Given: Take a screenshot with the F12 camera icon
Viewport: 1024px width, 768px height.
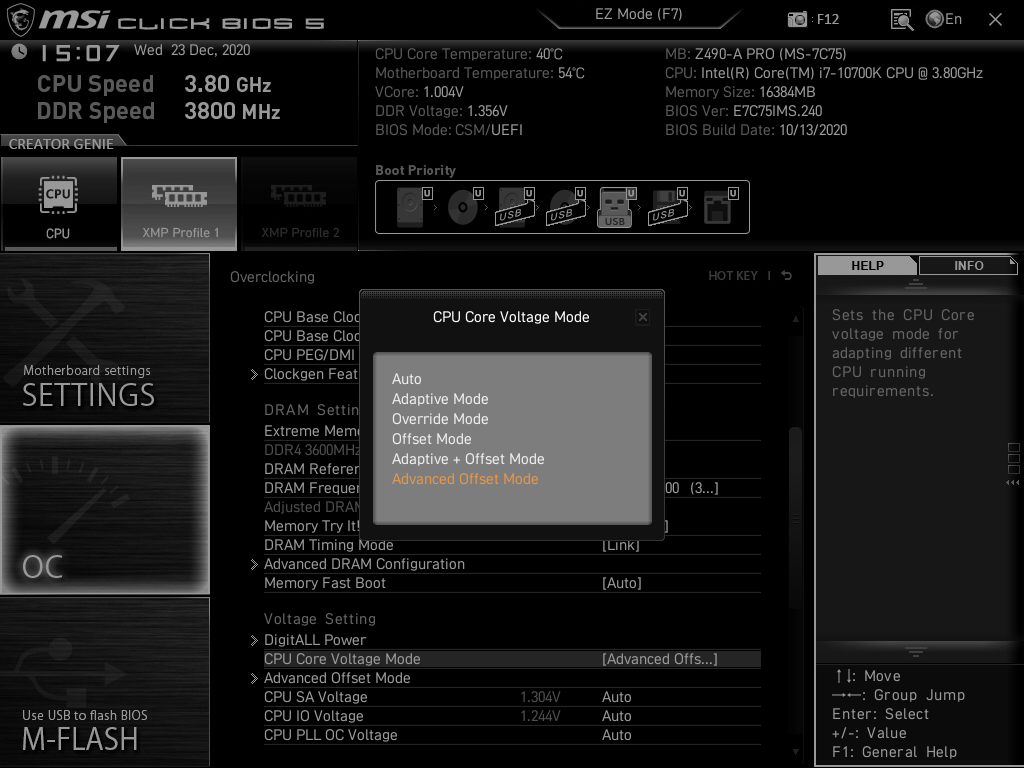Looking at the screenshot, I should (x=797, y=20).
